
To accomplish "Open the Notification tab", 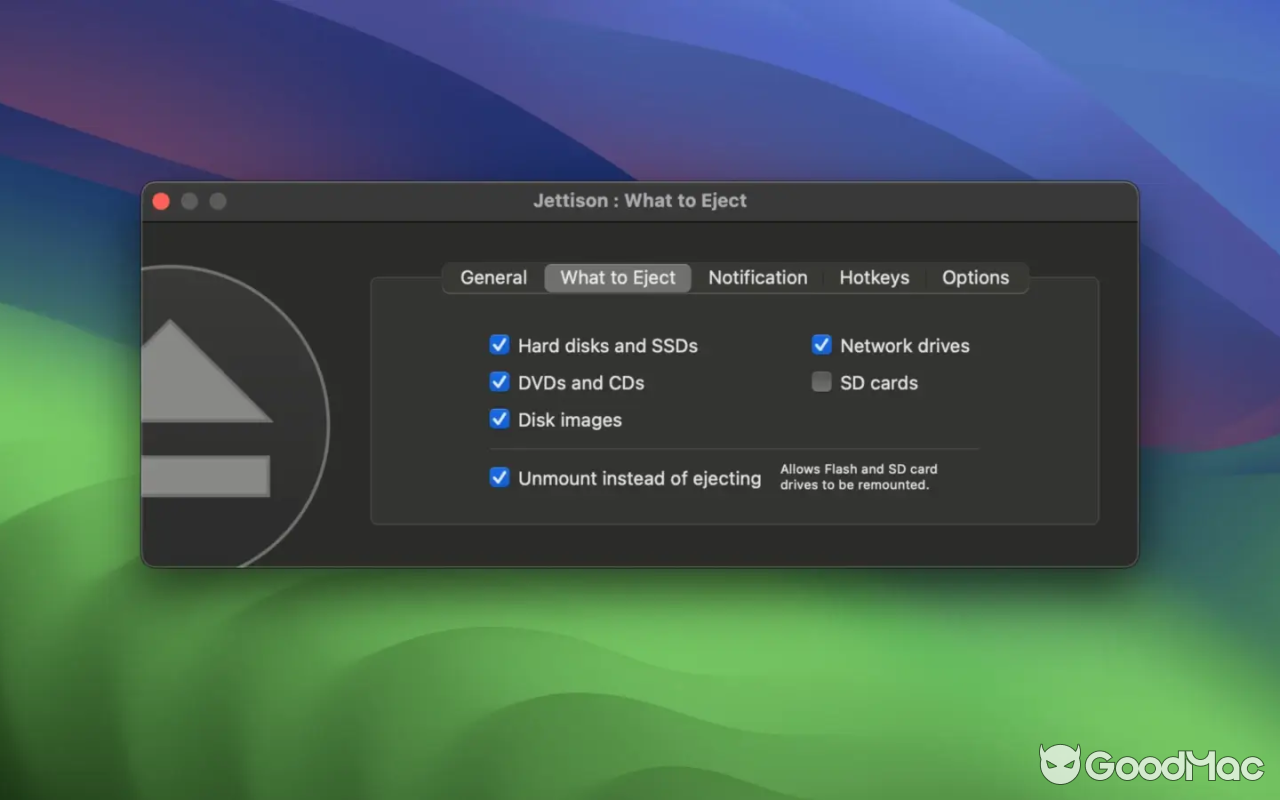I will (x=757, y=277).
